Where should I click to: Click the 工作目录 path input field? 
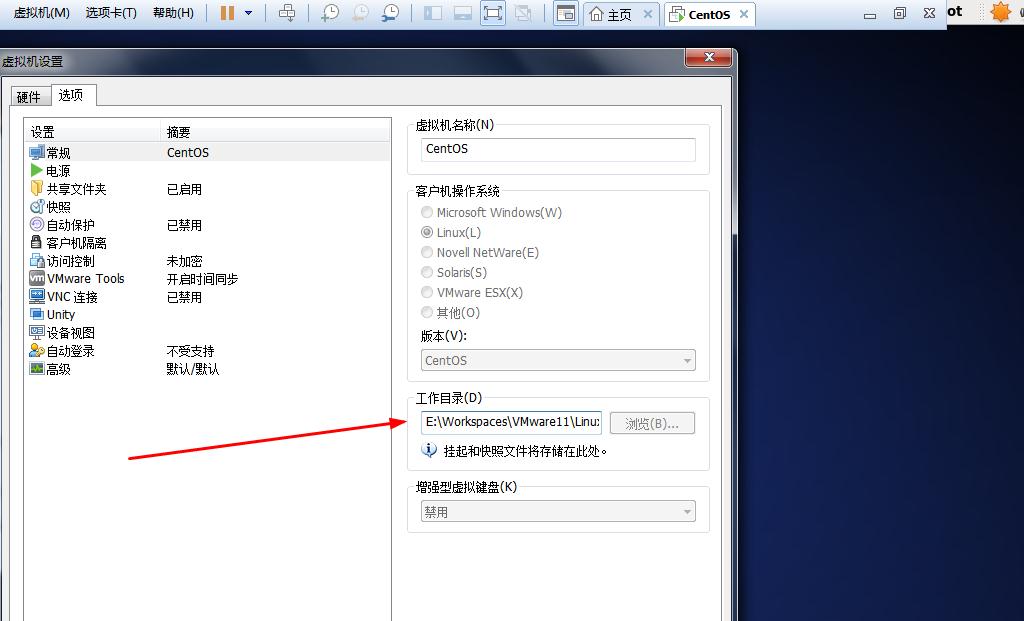pos(511,422)
